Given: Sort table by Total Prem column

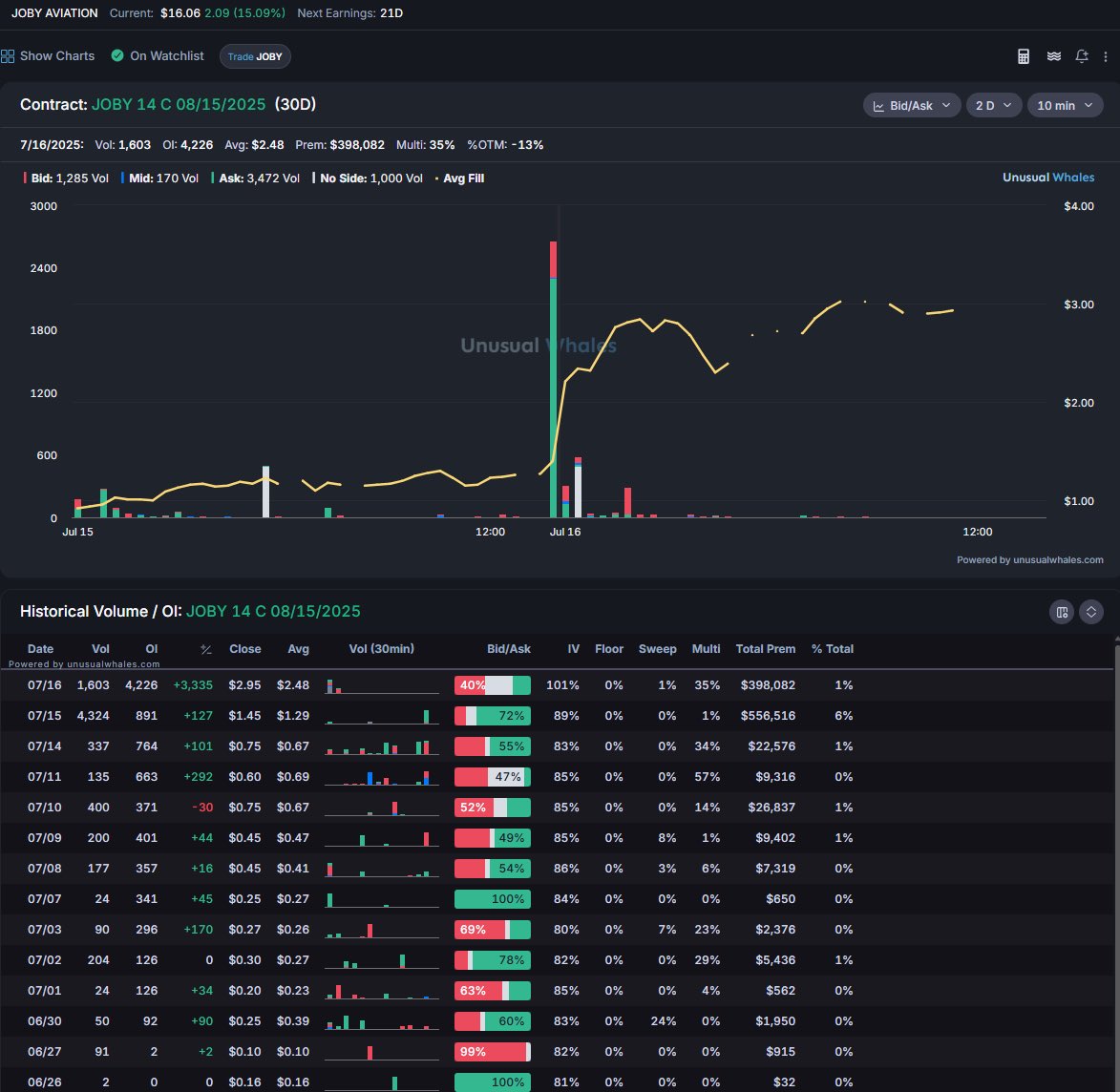Looking at the screenshot, I should pos(765,648).
